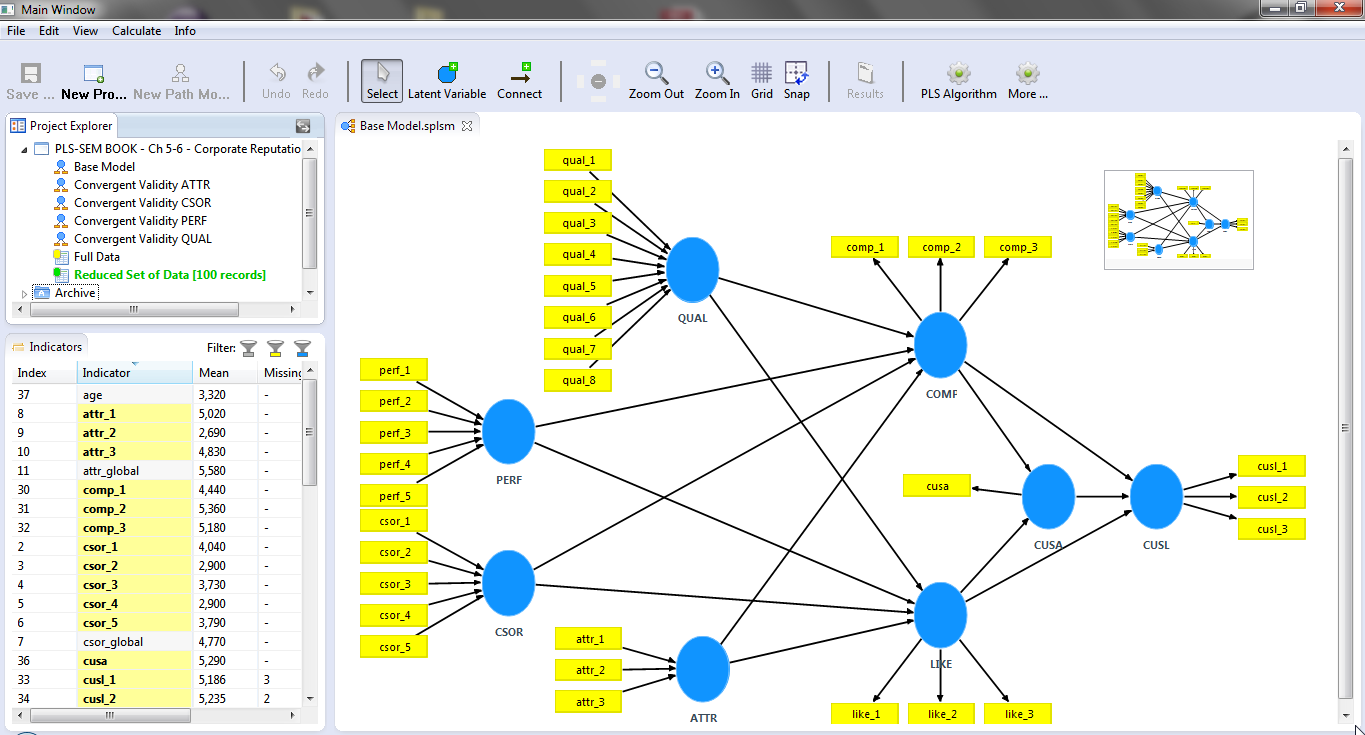This screenshot has height=735, width=1365.
Task: Select the Latent Variable tool
Action: click(x=447, y=80)
